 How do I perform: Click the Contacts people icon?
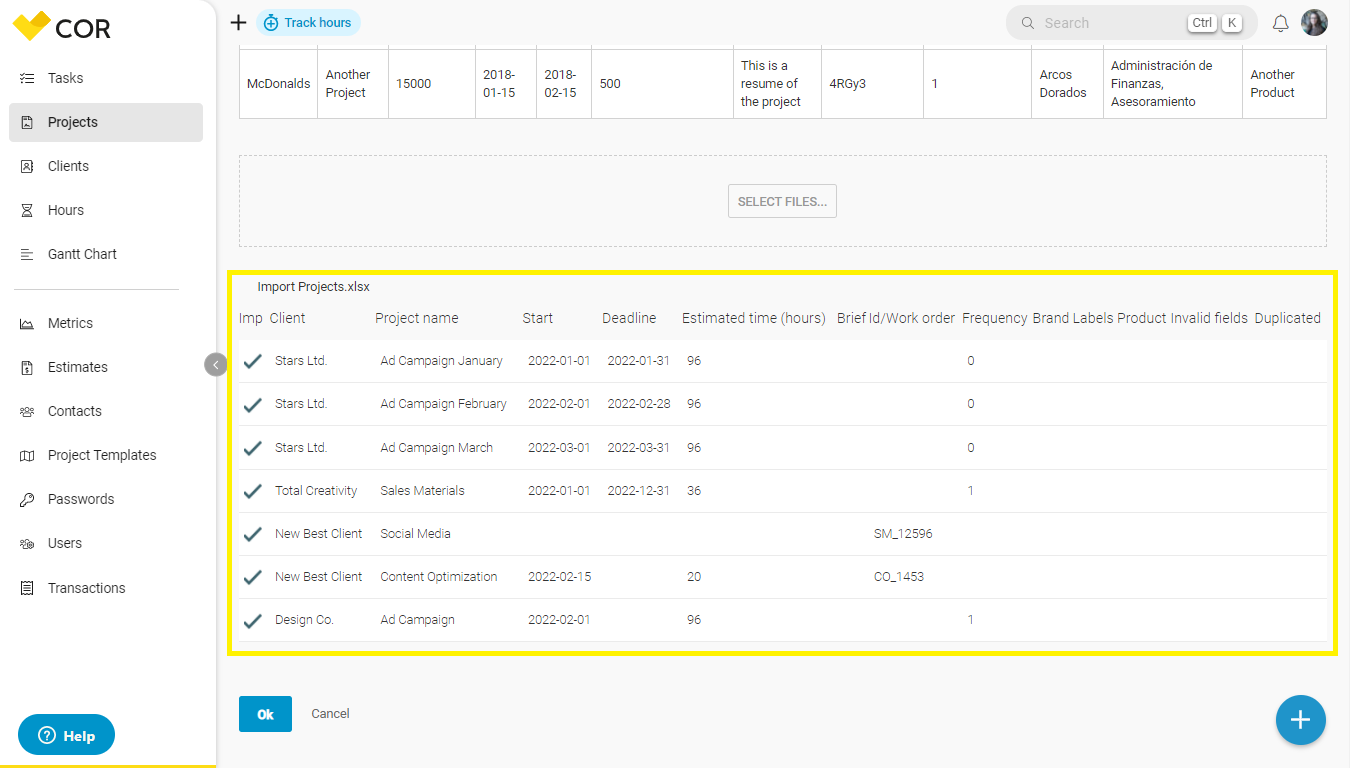(x=27, y=411)
